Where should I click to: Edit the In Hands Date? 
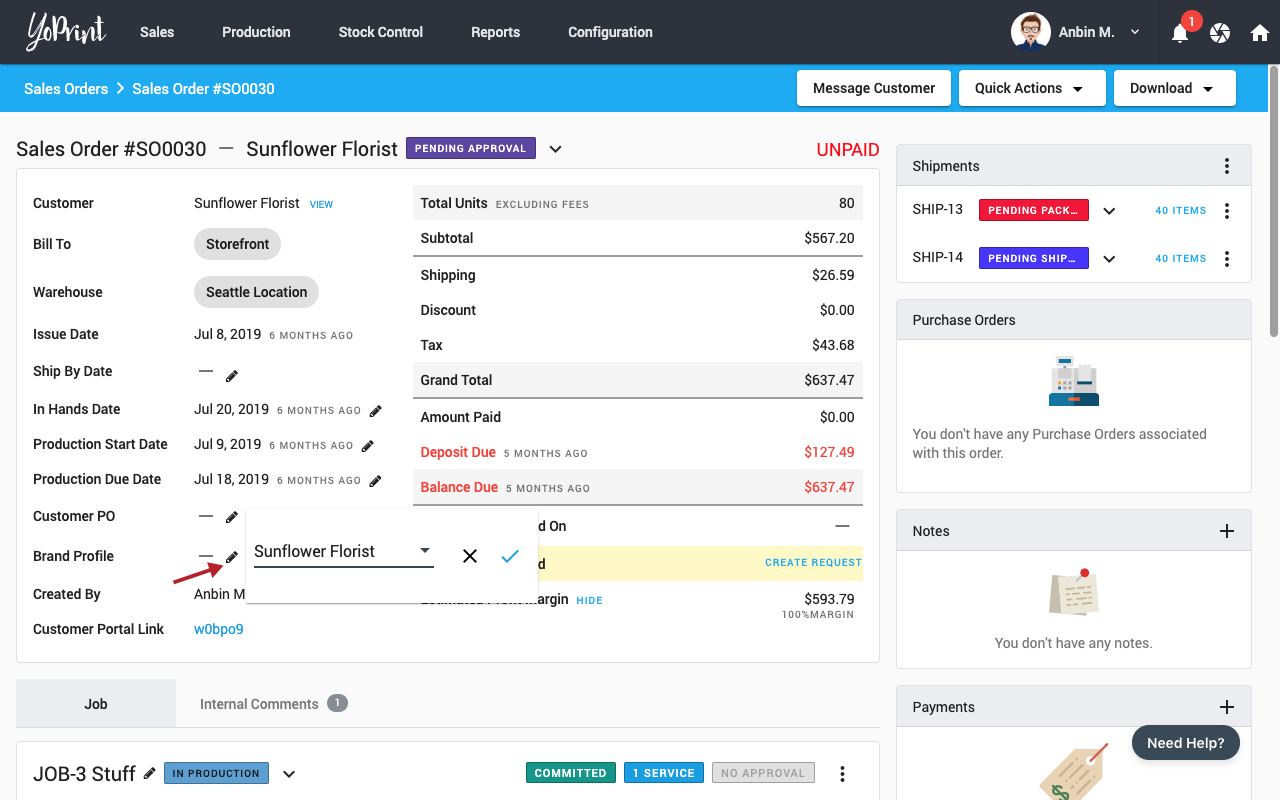point(376,411)
